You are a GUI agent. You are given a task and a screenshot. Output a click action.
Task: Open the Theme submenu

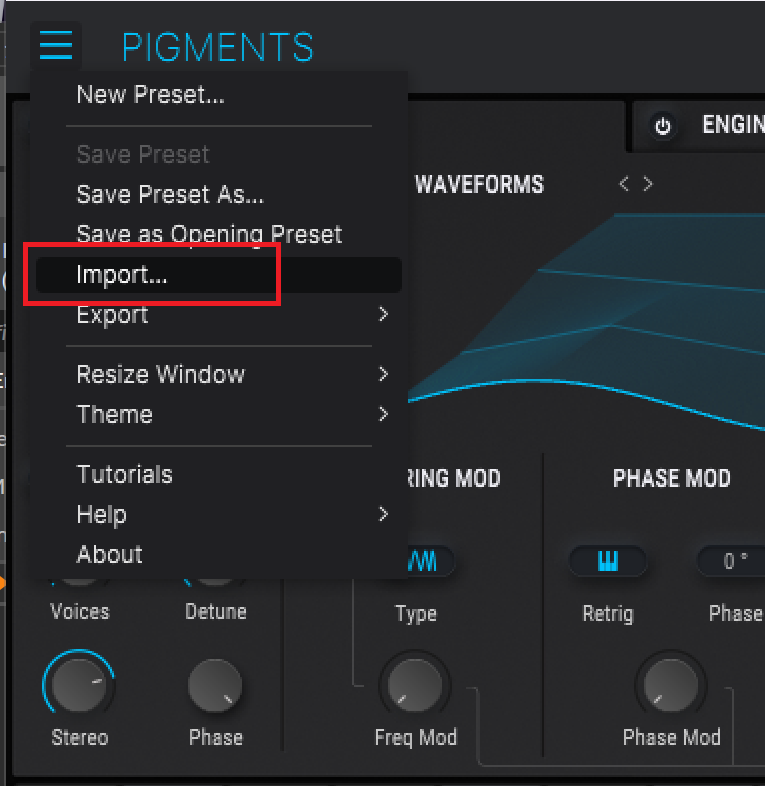[219, 415]
